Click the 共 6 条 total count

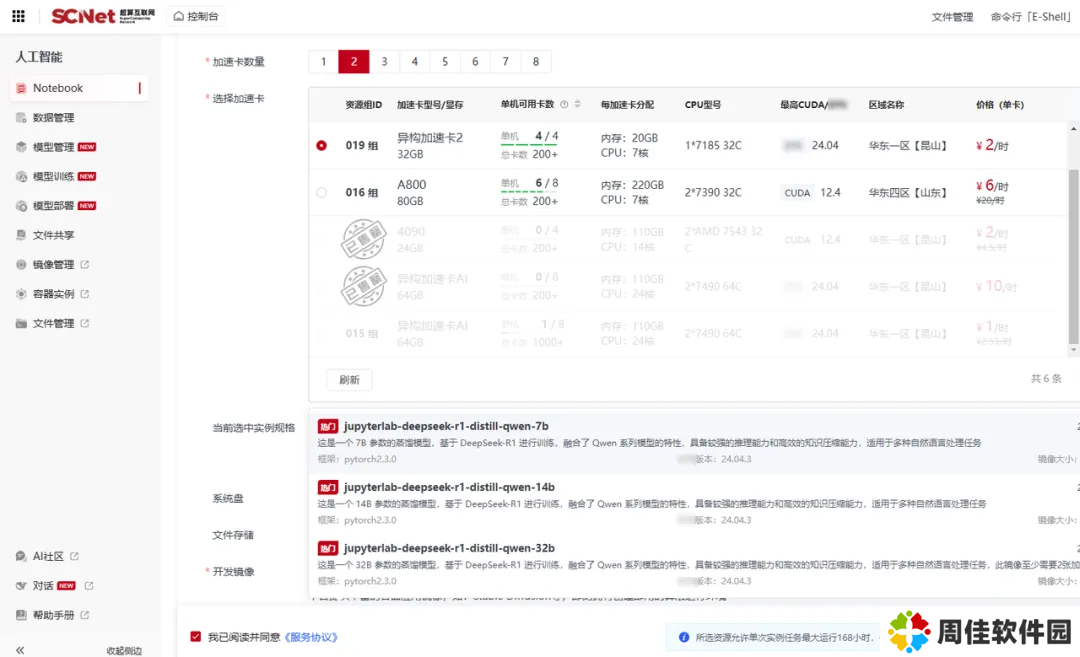(x=1046, y=379)
